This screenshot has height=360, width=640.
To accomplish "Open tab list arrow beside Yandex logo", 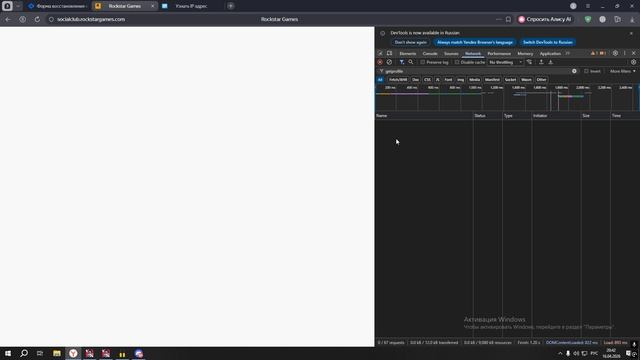I will [18, 6].
